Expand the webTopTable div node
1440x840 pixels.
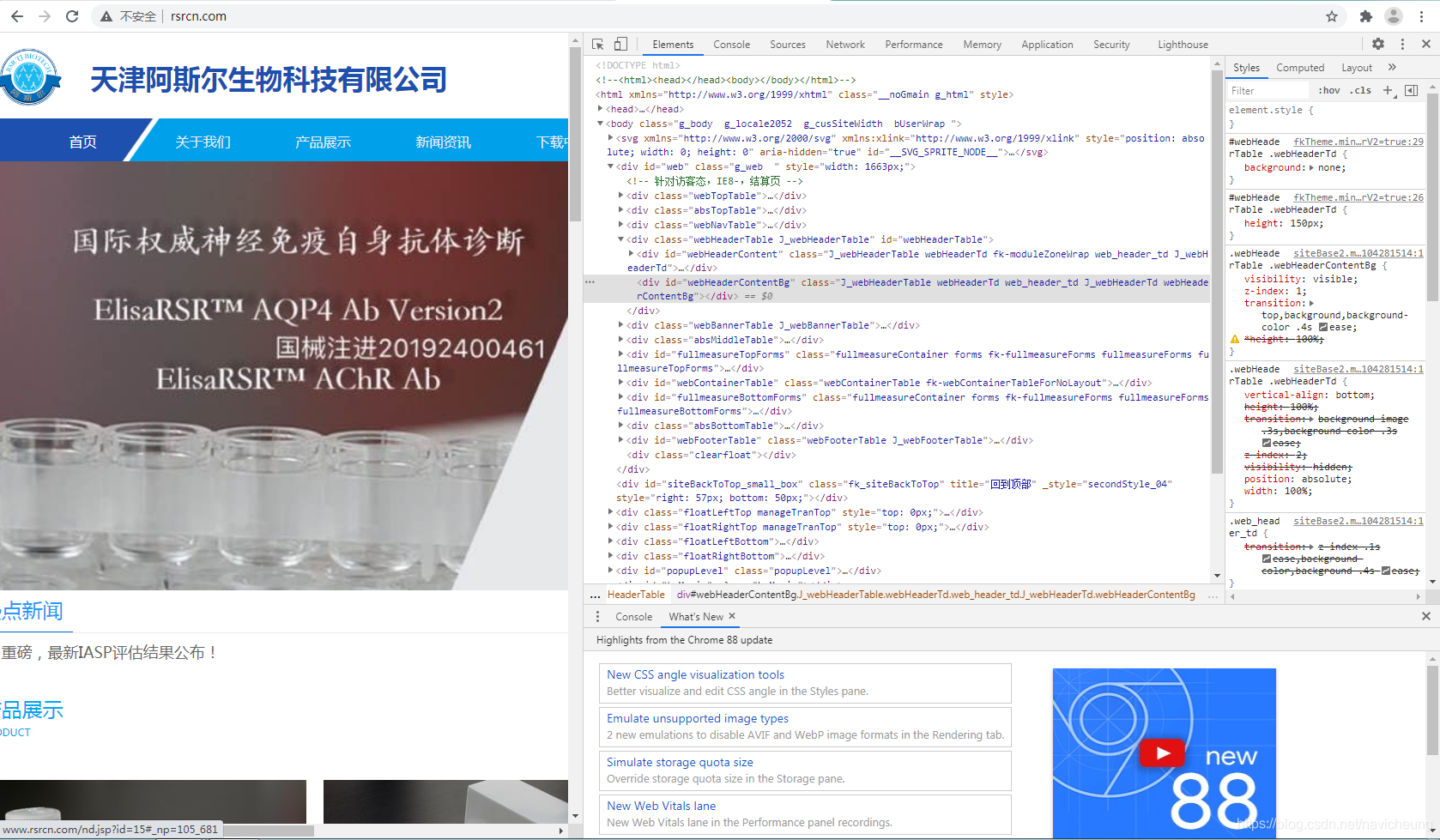pos(621,196)
